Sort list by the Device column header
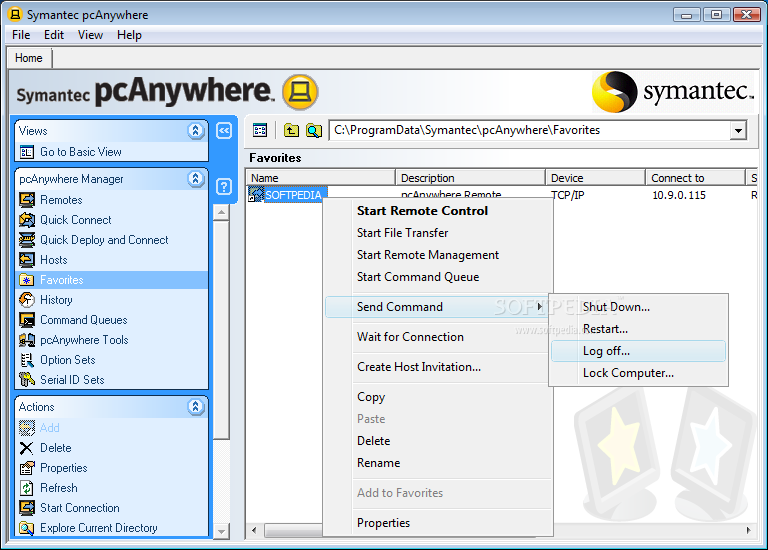This screenshot has width=768, height=550. [x=595, y=178]
